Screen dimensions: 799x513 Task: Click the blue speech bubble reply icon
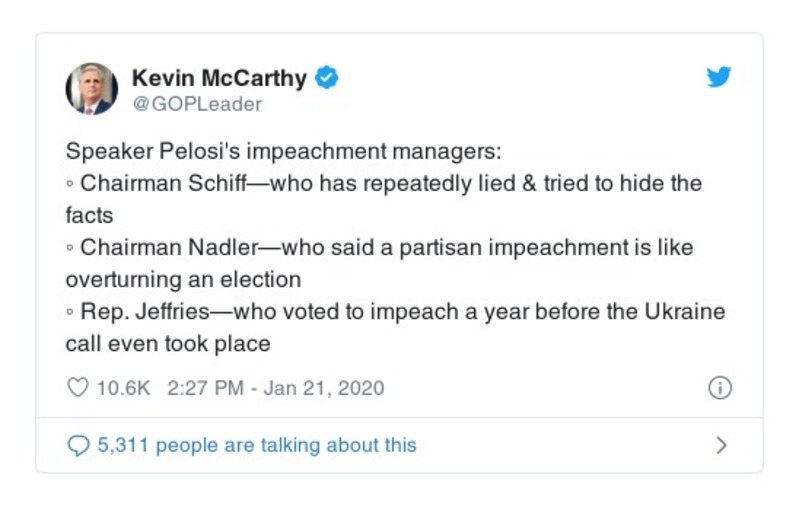click(78, 445)
